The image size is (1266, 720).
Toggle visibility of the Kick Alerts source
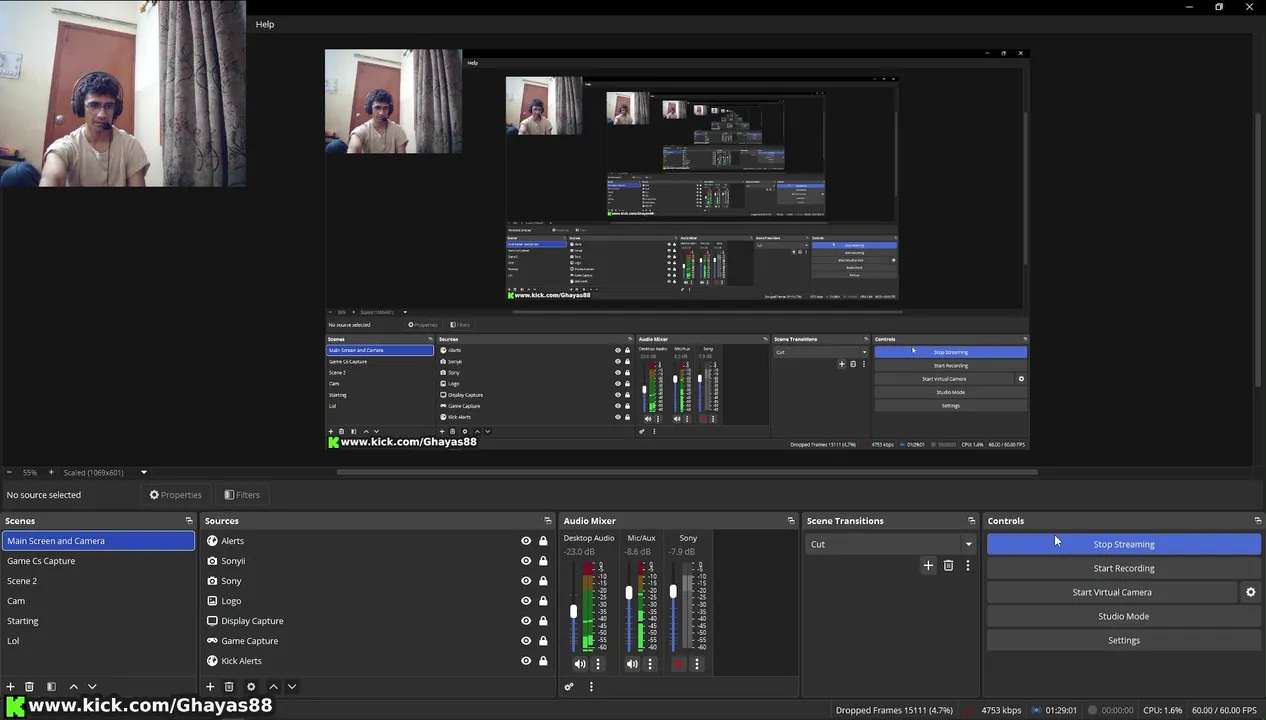coord(526,661)
